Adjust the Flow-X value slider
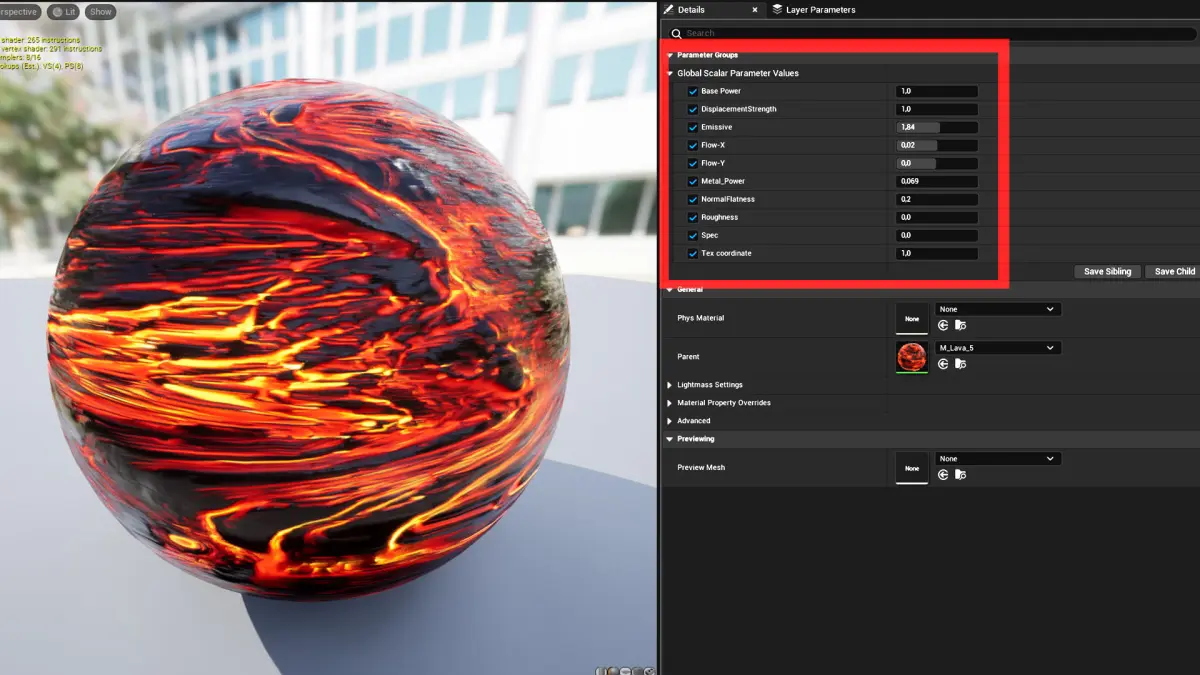The width and height of the screenshot is (1200, 675). (937, 145)
